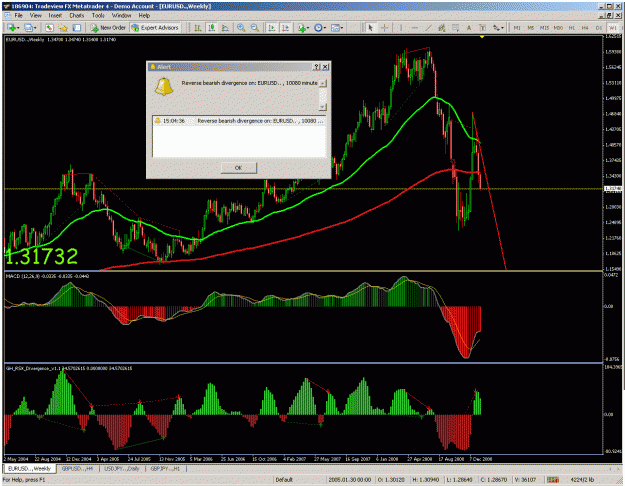
Task: Toggle the M5 timeframe button
Action: coord(531,28)
